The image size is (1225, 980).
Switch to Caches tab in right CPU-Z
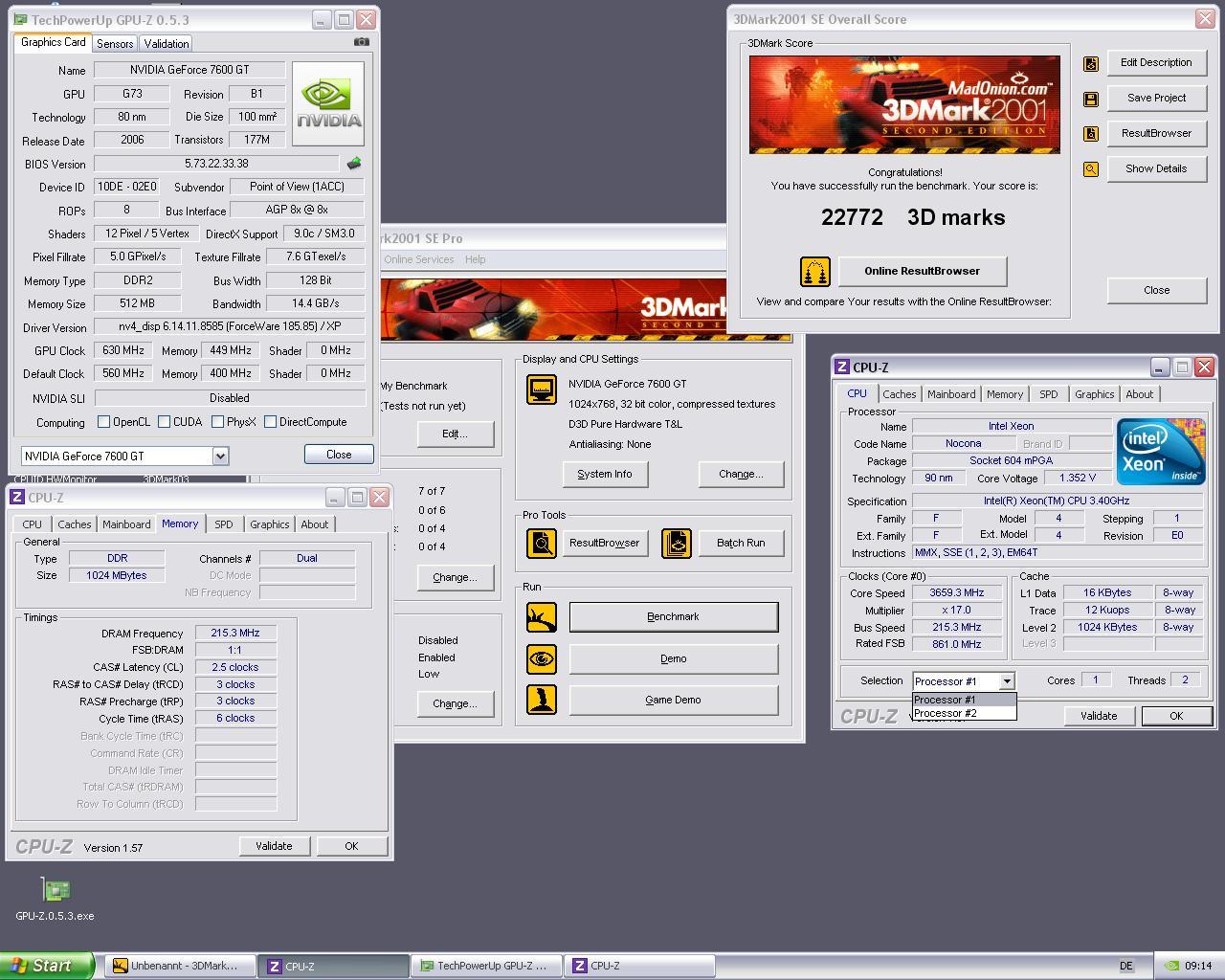click(899, 394)
